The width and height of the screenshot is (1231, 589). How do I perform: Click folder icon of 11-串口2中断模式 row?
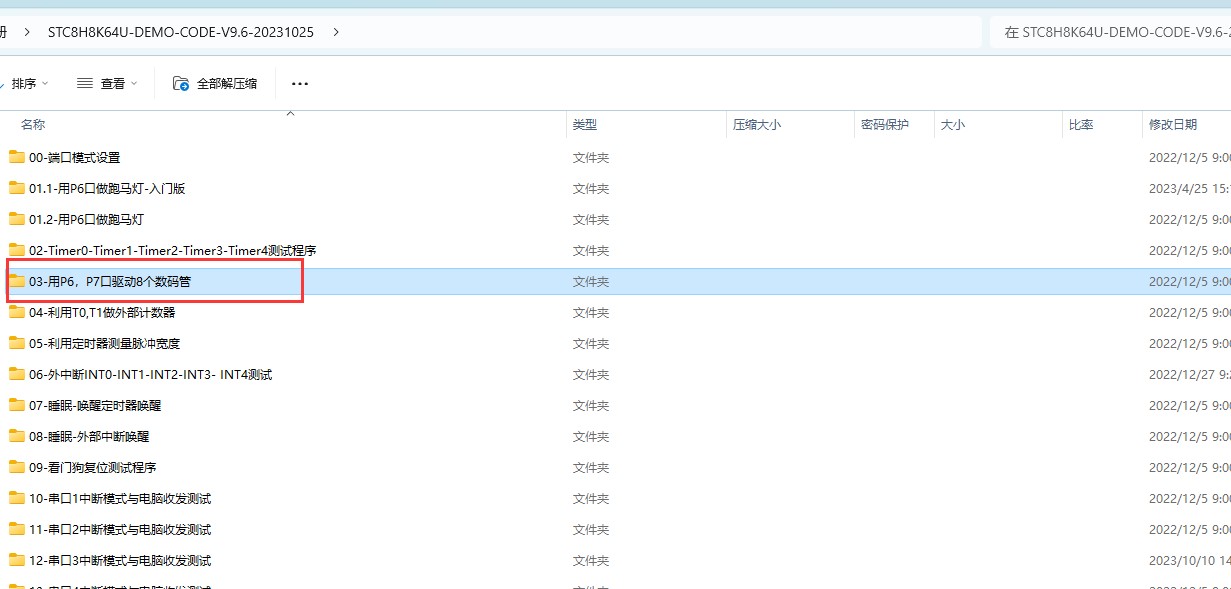tap(17, 529)
